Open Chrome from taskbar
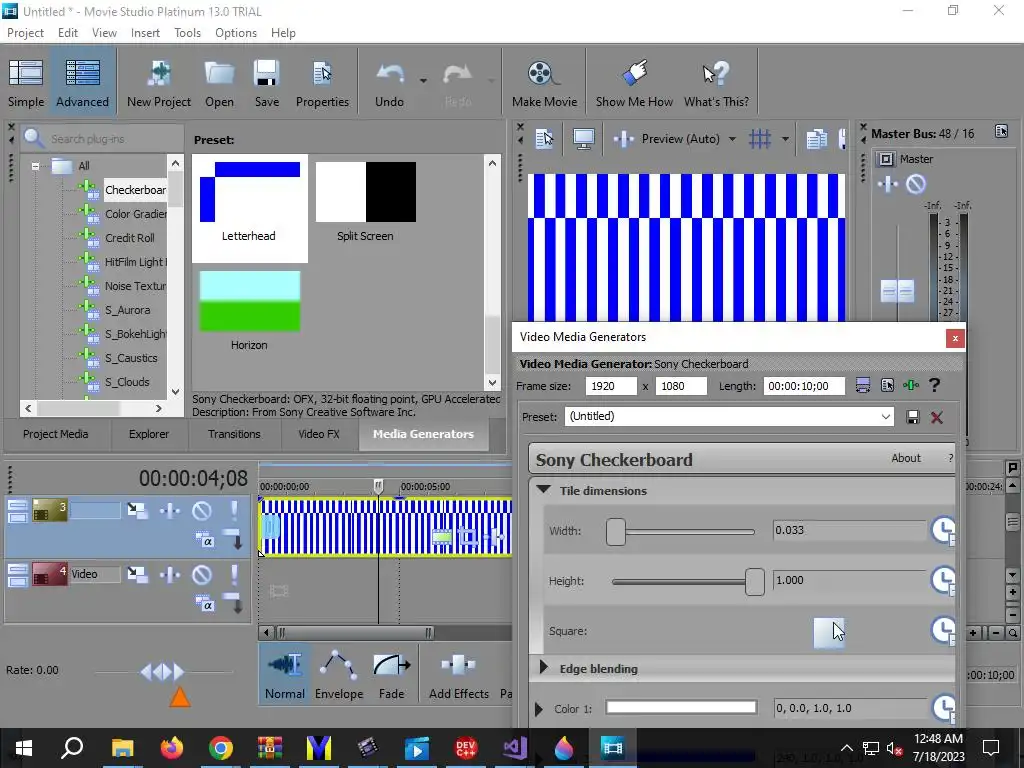The width and height of the screenshot is (1024, 768). click(x=221, y=748)
